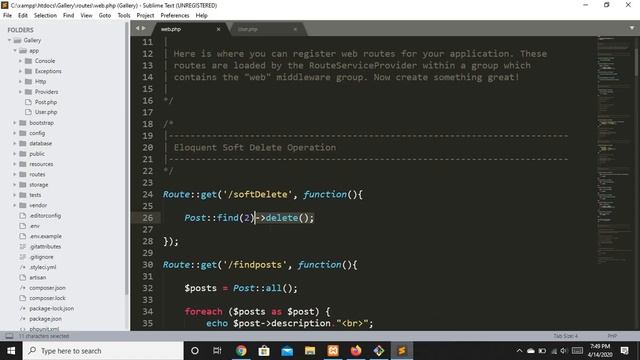Open the .gitignore file
This screenshot has width=640, height=360.
tap(41, 257)
